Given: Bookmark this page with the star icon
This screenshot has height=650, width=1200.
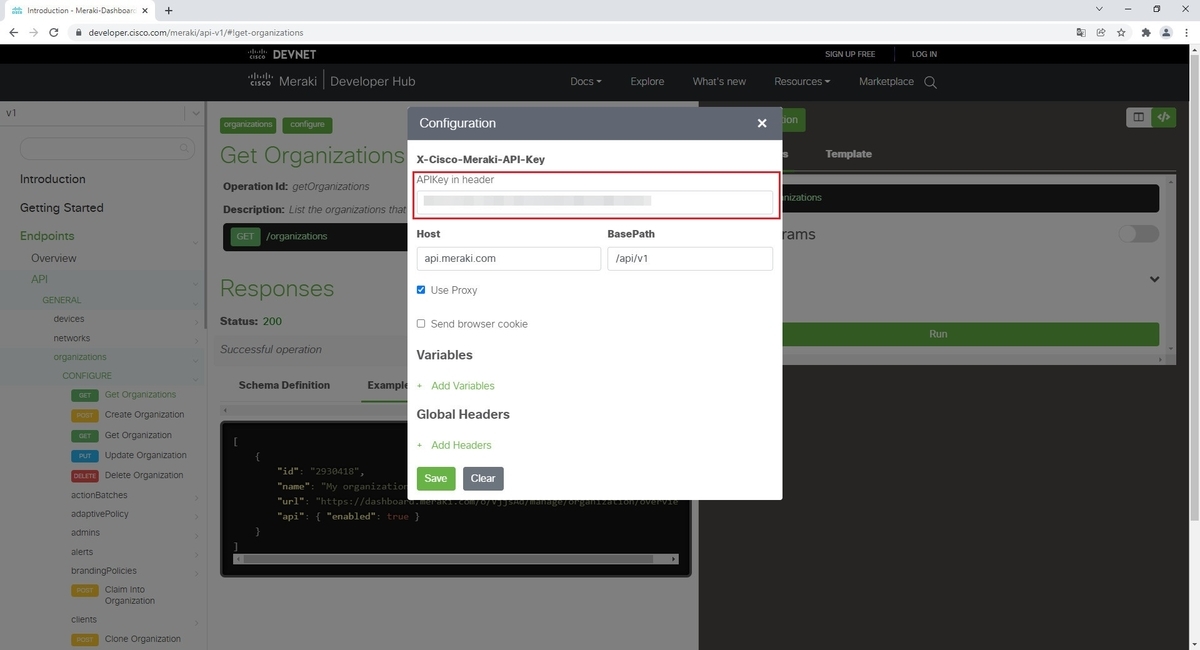Looking at the screenshot, I should point(1121,32).
